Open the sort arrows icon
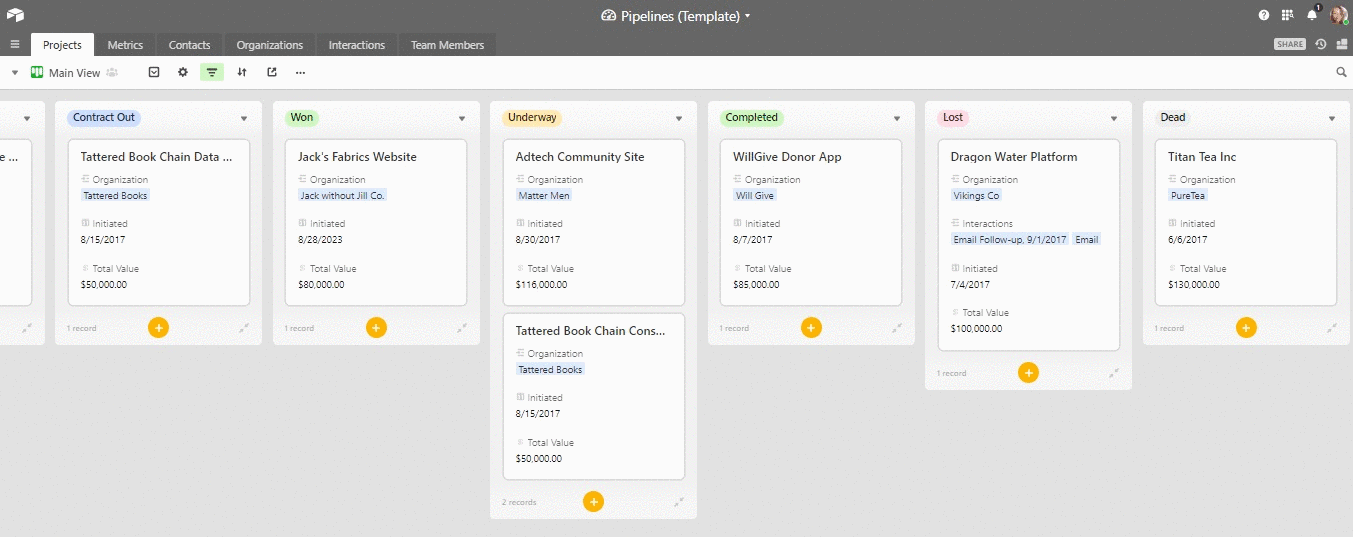The width and height of the screenshot is (1353, 537). click(242, 72)
